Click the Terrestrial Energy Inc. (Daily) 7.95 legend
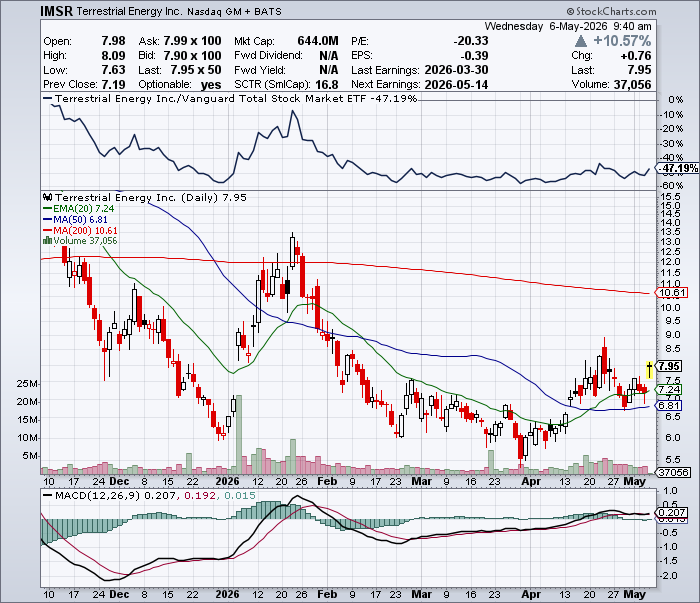 tap(151, 197)
